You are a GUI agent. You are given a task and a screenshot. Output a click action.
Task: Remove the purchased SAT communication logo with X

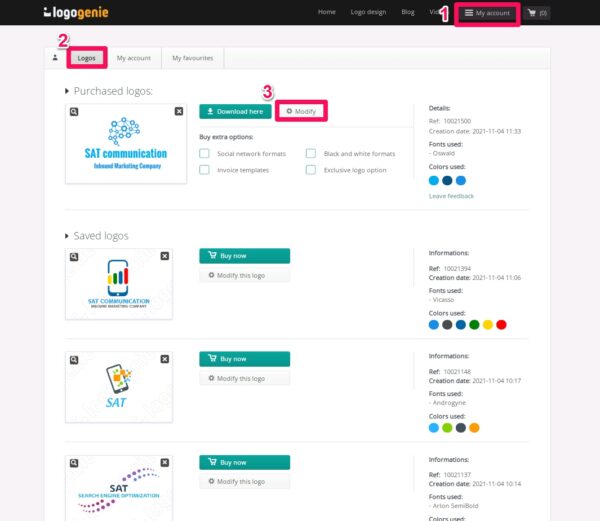[x=178, y=112]
